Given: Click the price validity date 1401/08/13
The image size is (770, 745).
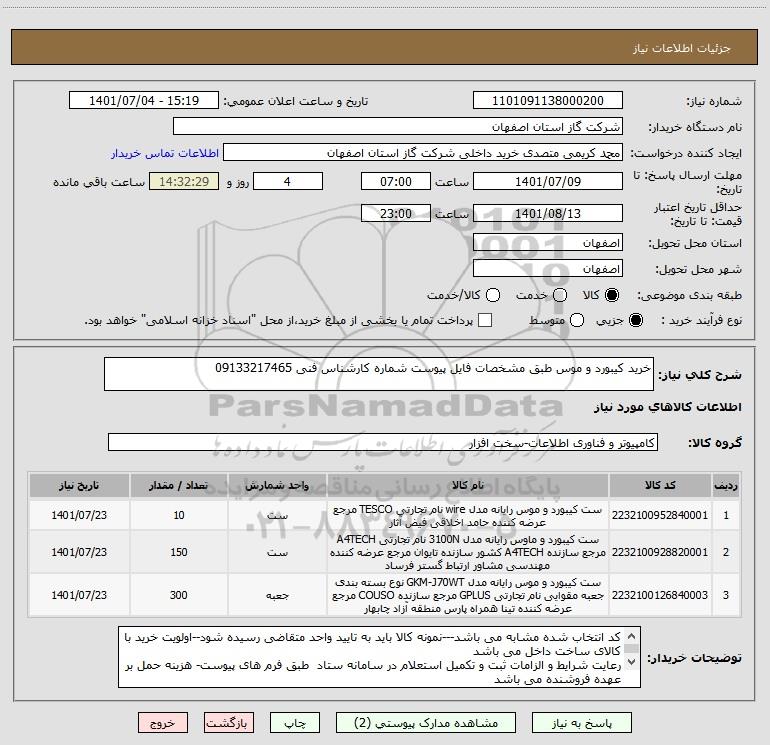Looking at the screenshot, I should [548, 213].
